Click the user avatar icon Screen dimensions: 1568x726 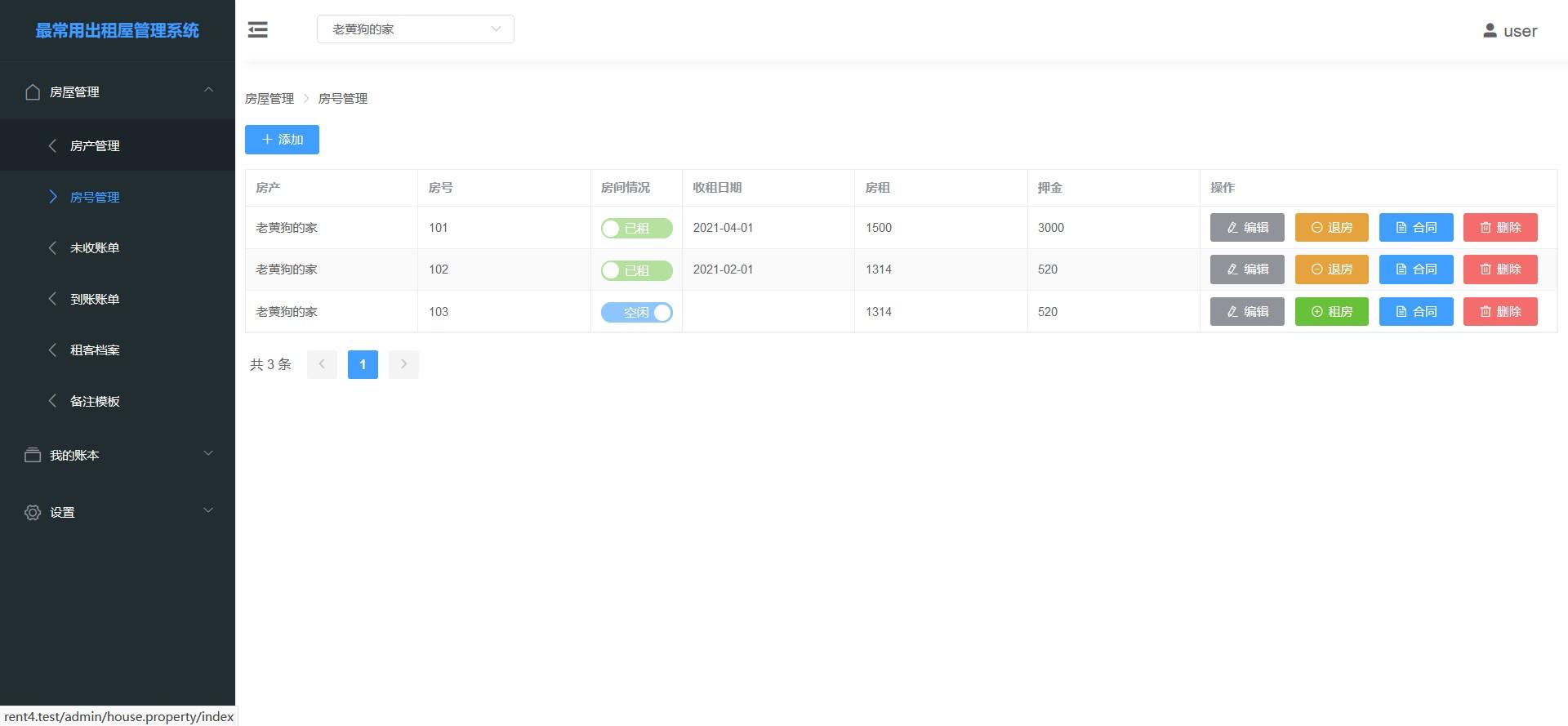(x=1490, y=30)
